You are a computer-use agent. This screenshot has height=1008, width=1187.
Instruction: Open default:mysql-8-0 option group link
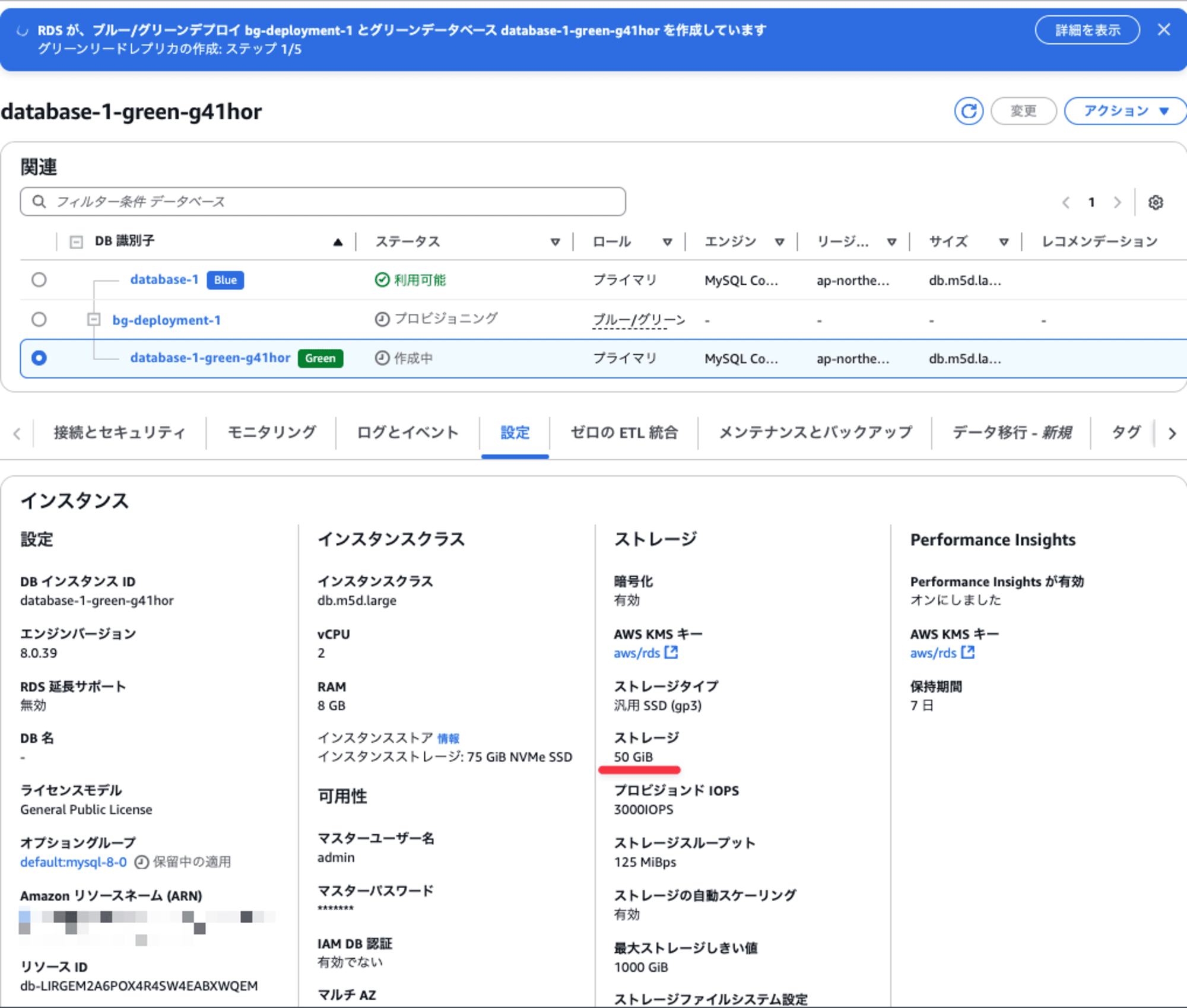(x=74, y=862)
